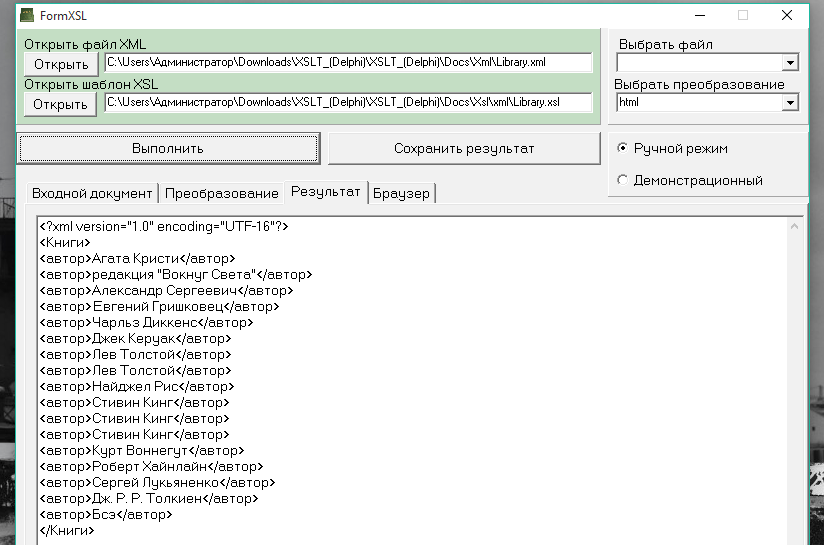Minimize the FormXSL window
The height and width of the screenshot is (545, 824).
(700, 15)
